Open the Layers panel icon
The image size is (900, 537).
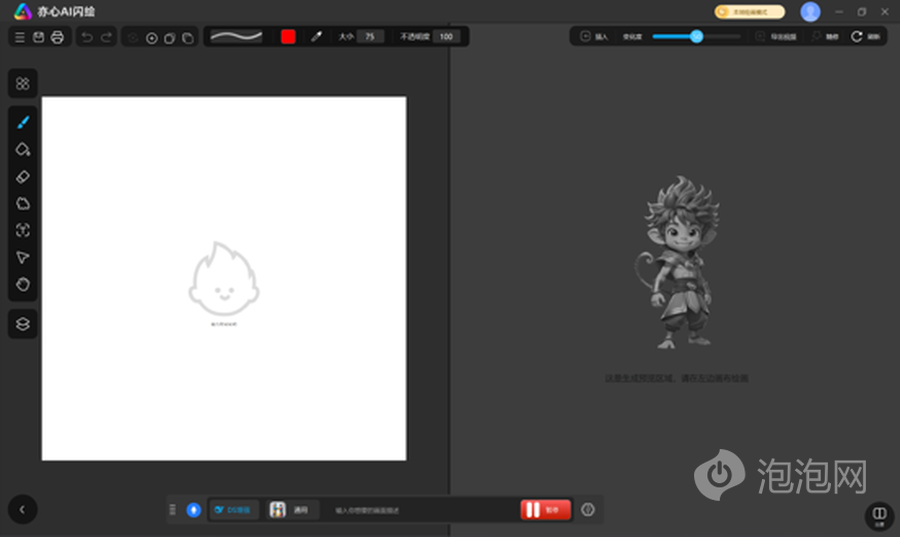22,323
